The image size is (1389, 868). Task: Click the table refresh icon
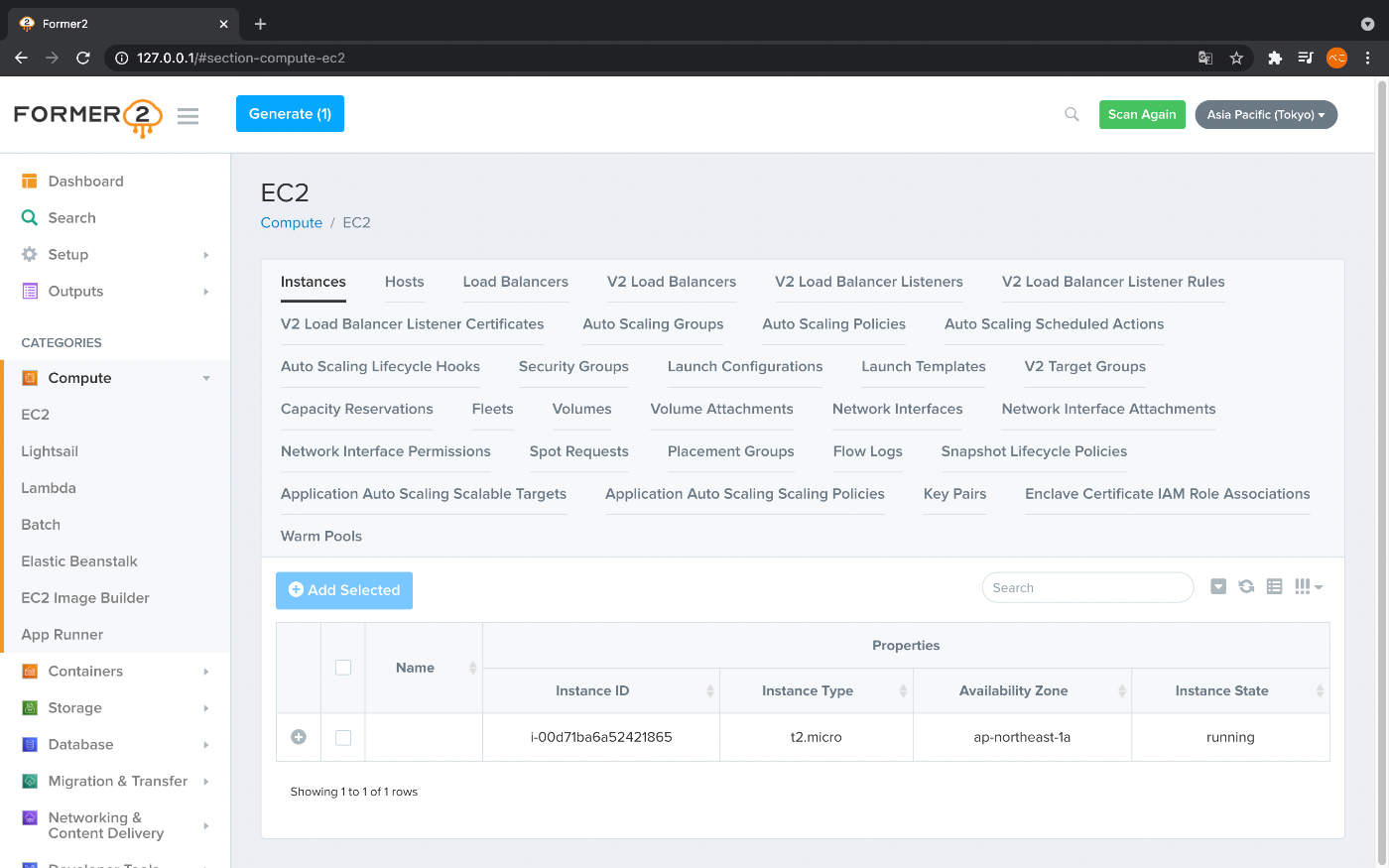click(1246, 586)
